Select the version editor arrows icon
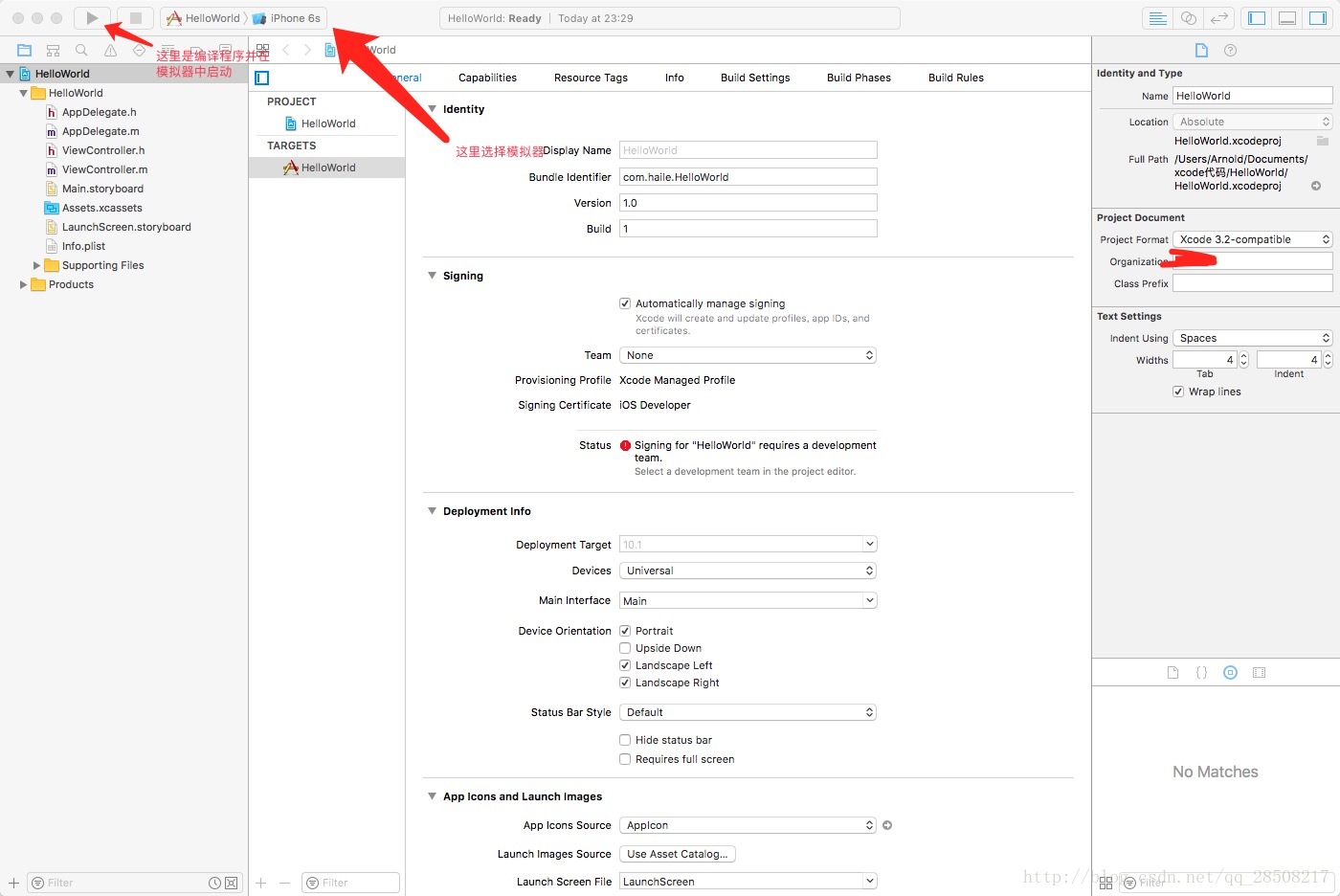The width and height of the screenshot is (1340, 896). click(x=1218, y=18)
